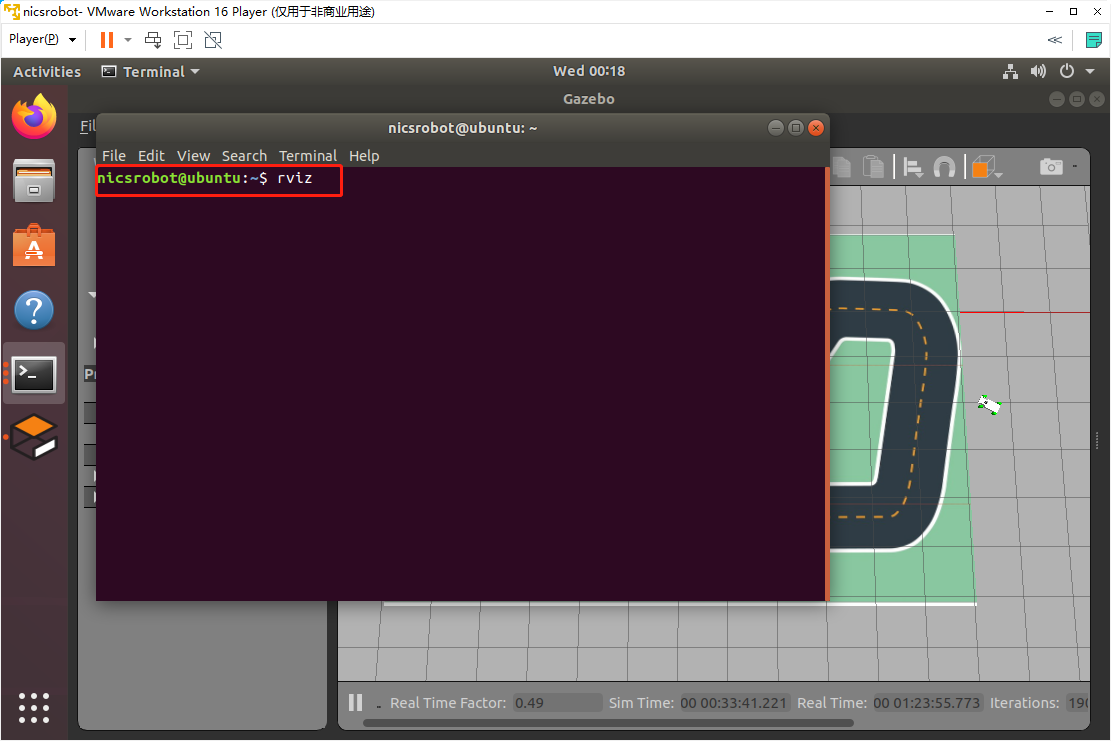Click the nicsrobot@ubuntu terminal prompt
Viewport: 1111px width, 741px height.
(x=183, y=178)
